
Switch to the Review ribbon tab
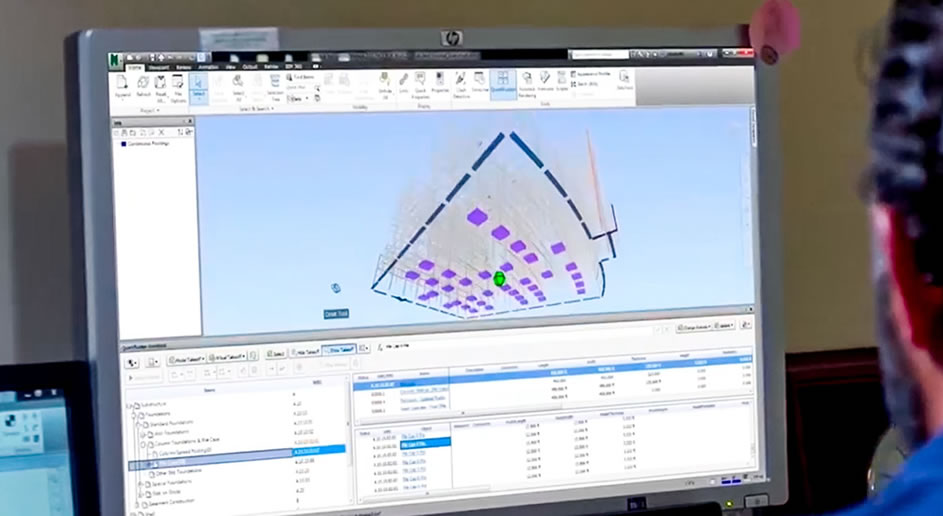click(183, 67)
